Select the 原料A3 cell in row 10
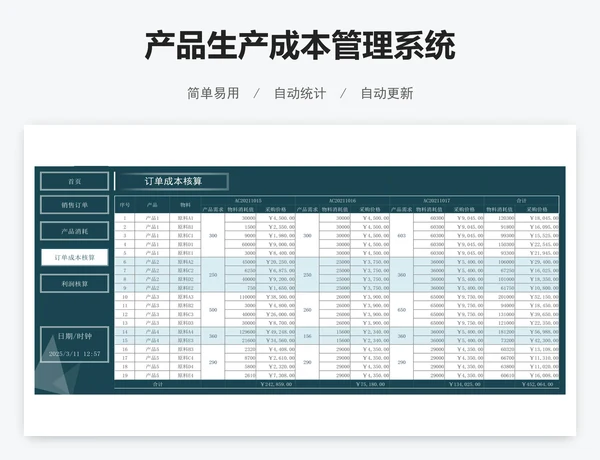This screenshot has width=600, height=460. (x=185, y=297)
